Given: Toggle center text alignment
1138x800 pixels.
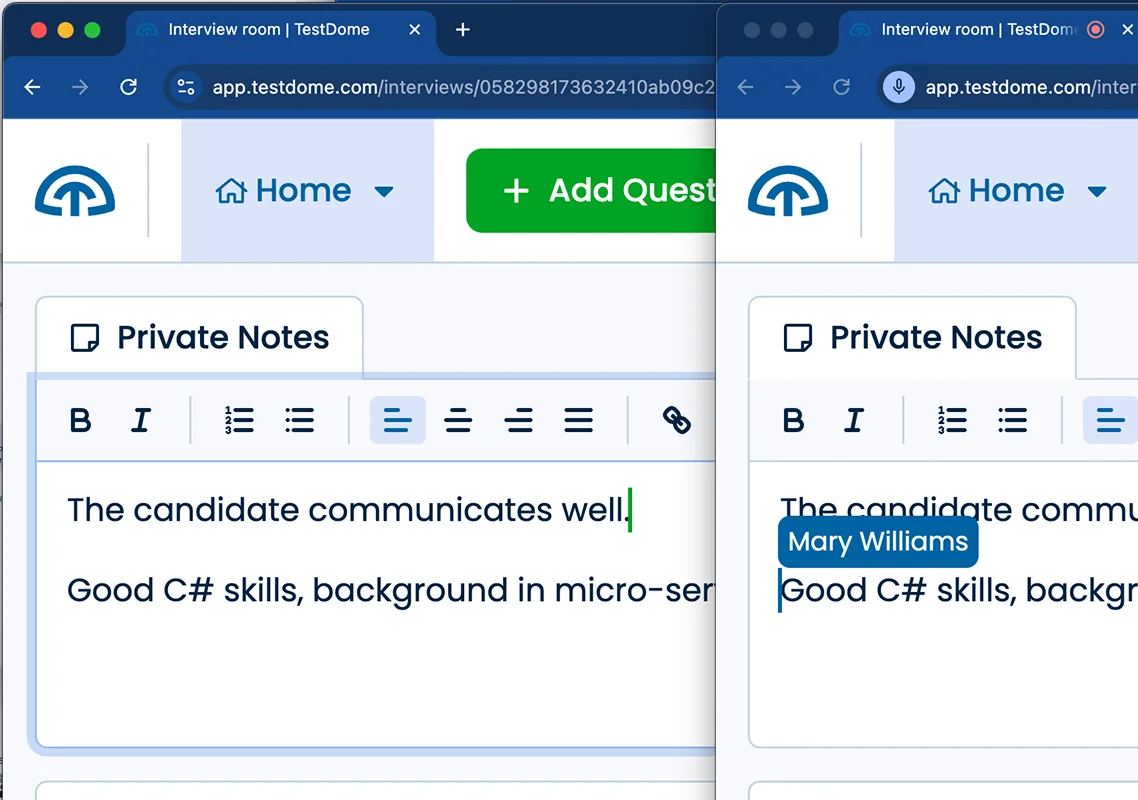Looking at the screenshot, I should click(458, 420).
